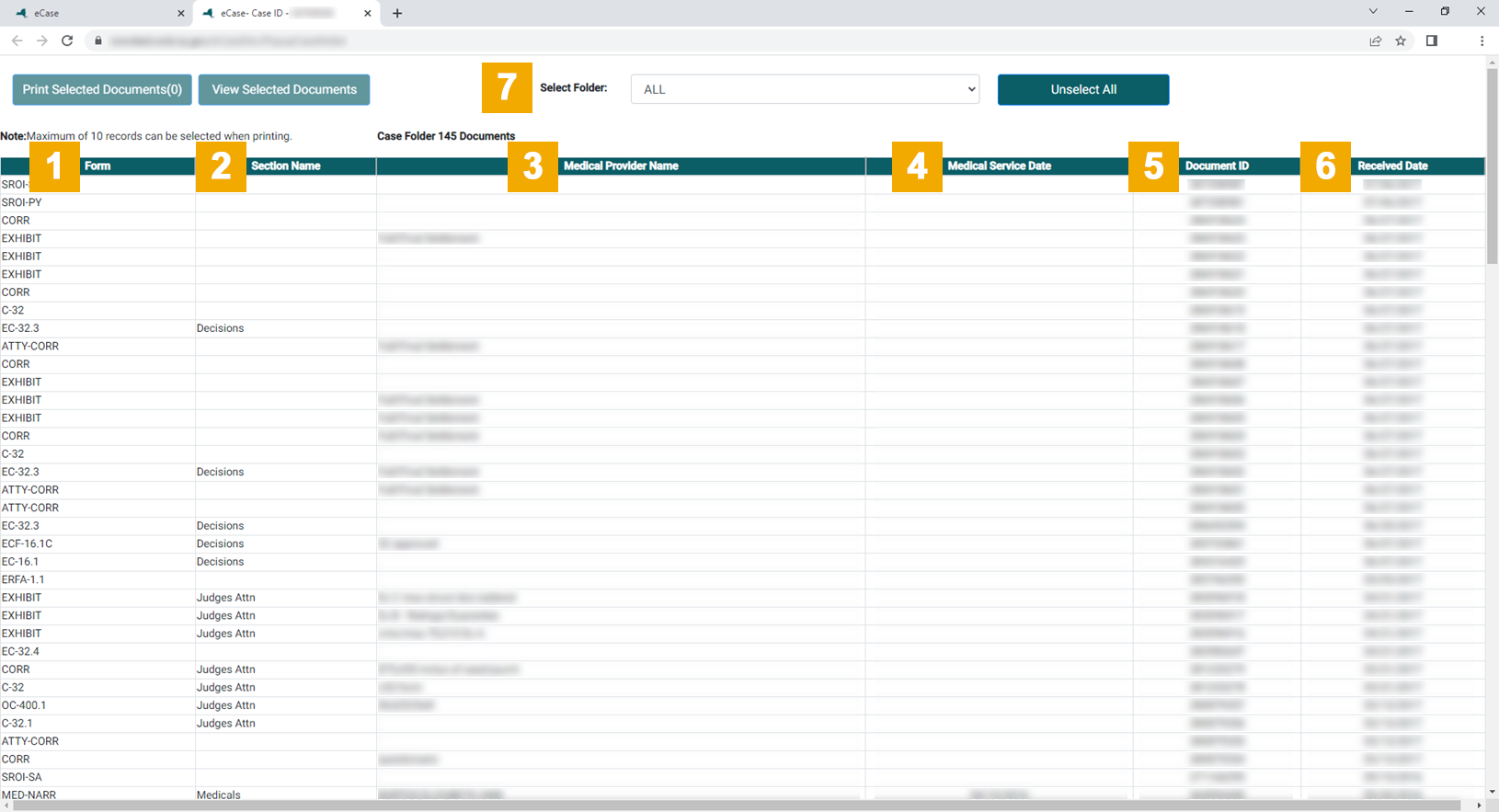1499x812 pixels.
Task: Open the tab search chevron
Action: coord(1373,12)
